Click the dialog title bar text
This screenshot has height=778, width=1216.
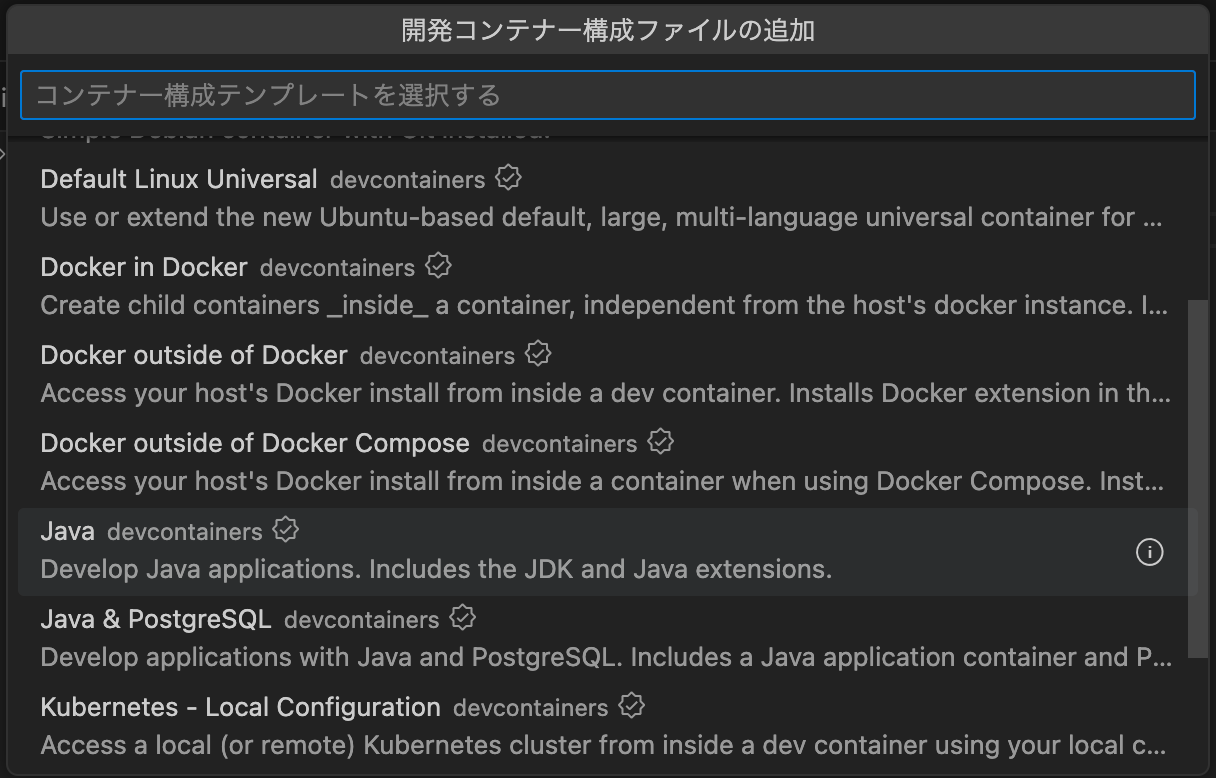tap(608, 30)
